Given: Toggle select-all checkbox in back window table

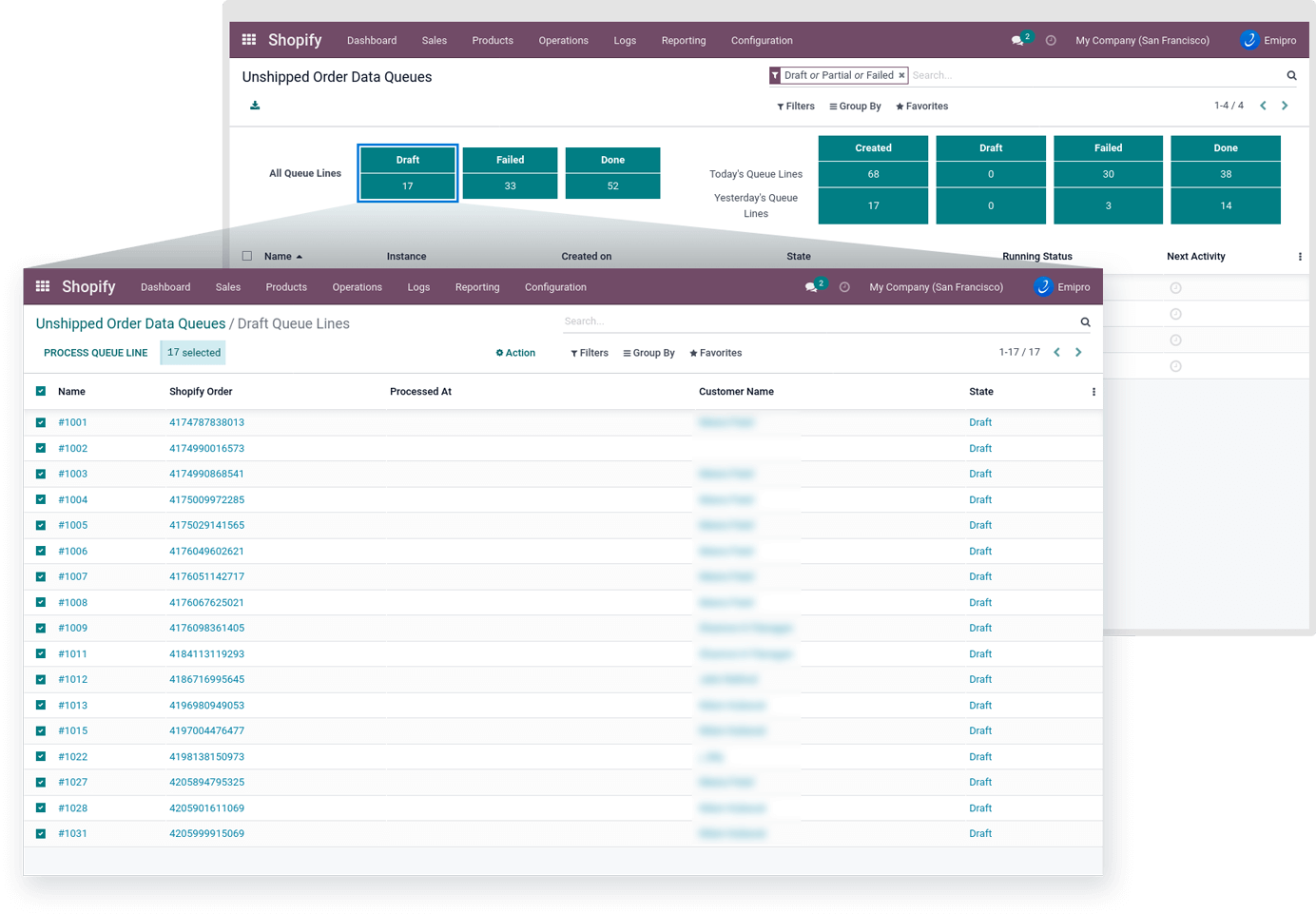Looking at the screenshot, I should pos(247,256).
